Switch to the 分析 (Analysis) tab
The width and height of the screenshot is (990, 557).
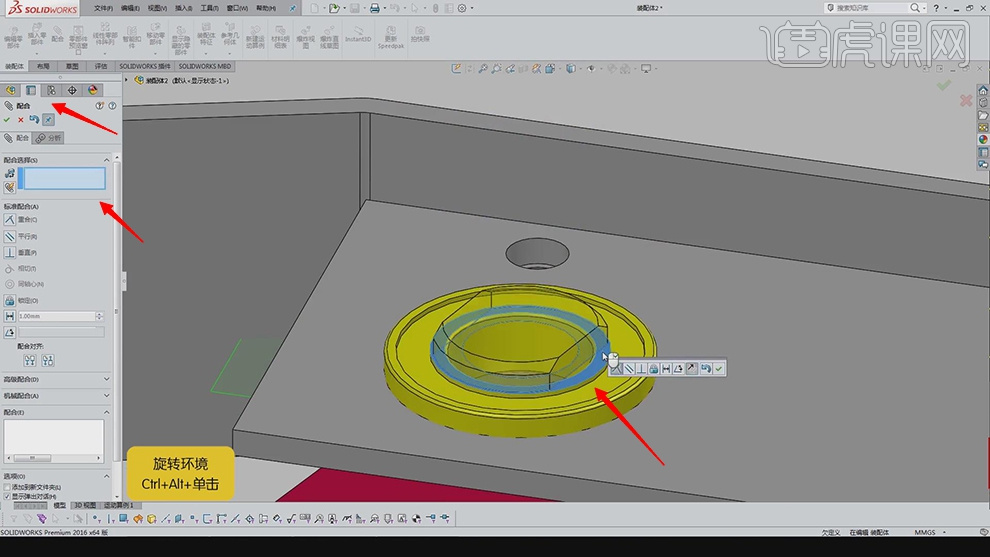(49, 138)
